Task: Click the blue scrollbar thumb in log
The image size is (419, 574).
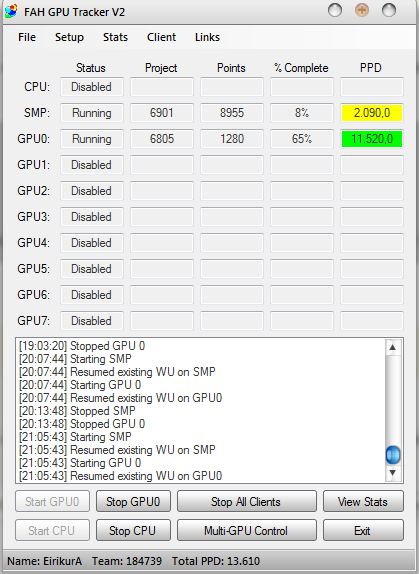Action: tap(393, 455)
